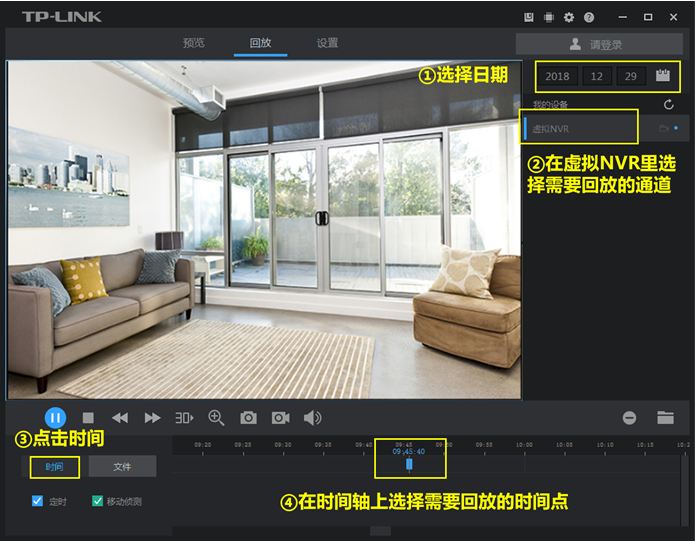Pause playback with the blue pause button
The height and width of the screenshot is (541, 695).
click(x=55, y=417)
